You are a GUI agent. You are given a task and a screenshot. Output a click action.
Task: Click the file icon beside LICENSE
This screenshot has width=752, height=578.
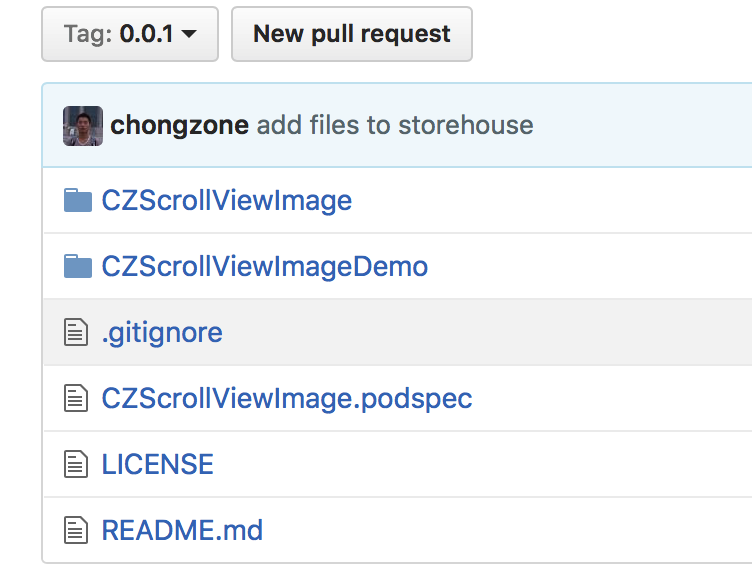click(77, 464)
